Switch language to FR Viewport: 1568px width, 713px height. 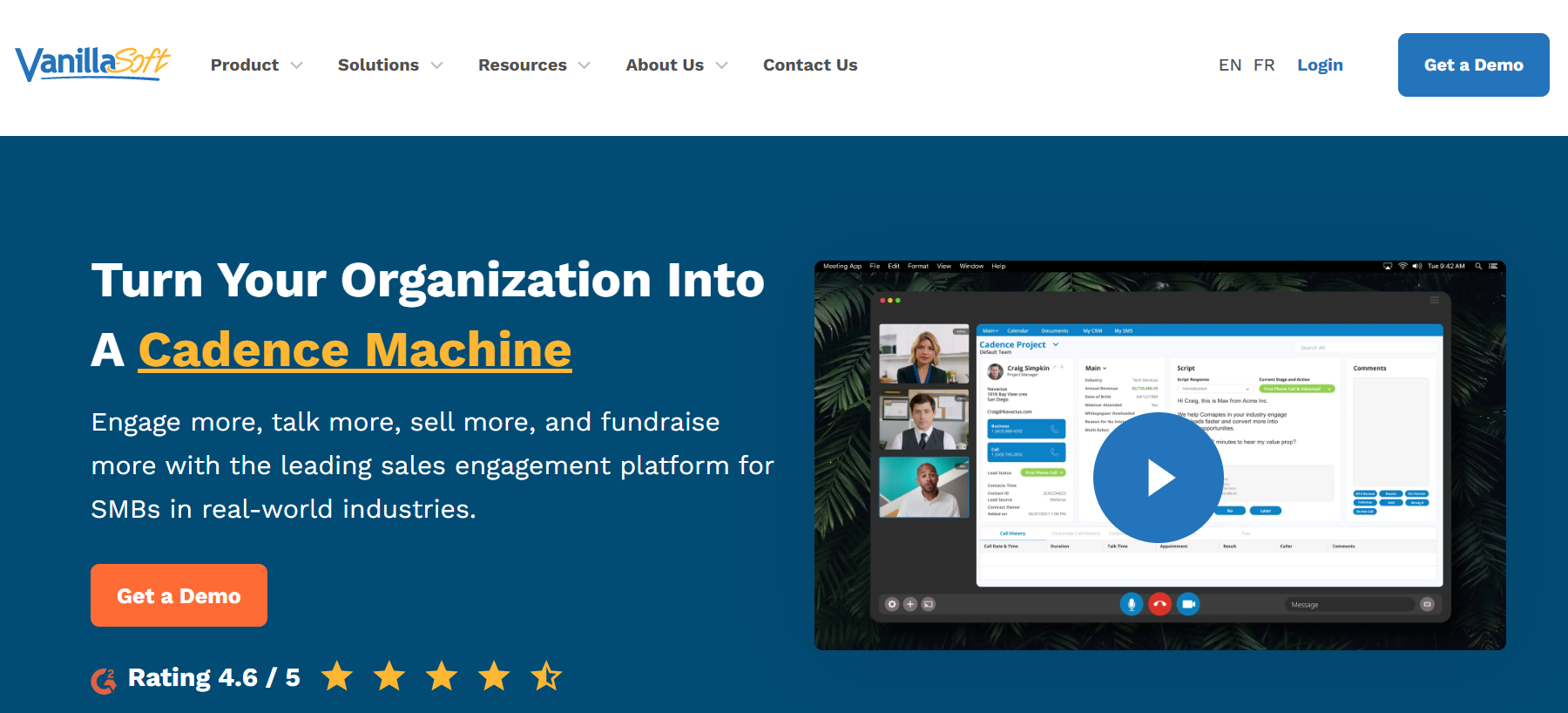pyautogui.click(x=1264, y=65)
